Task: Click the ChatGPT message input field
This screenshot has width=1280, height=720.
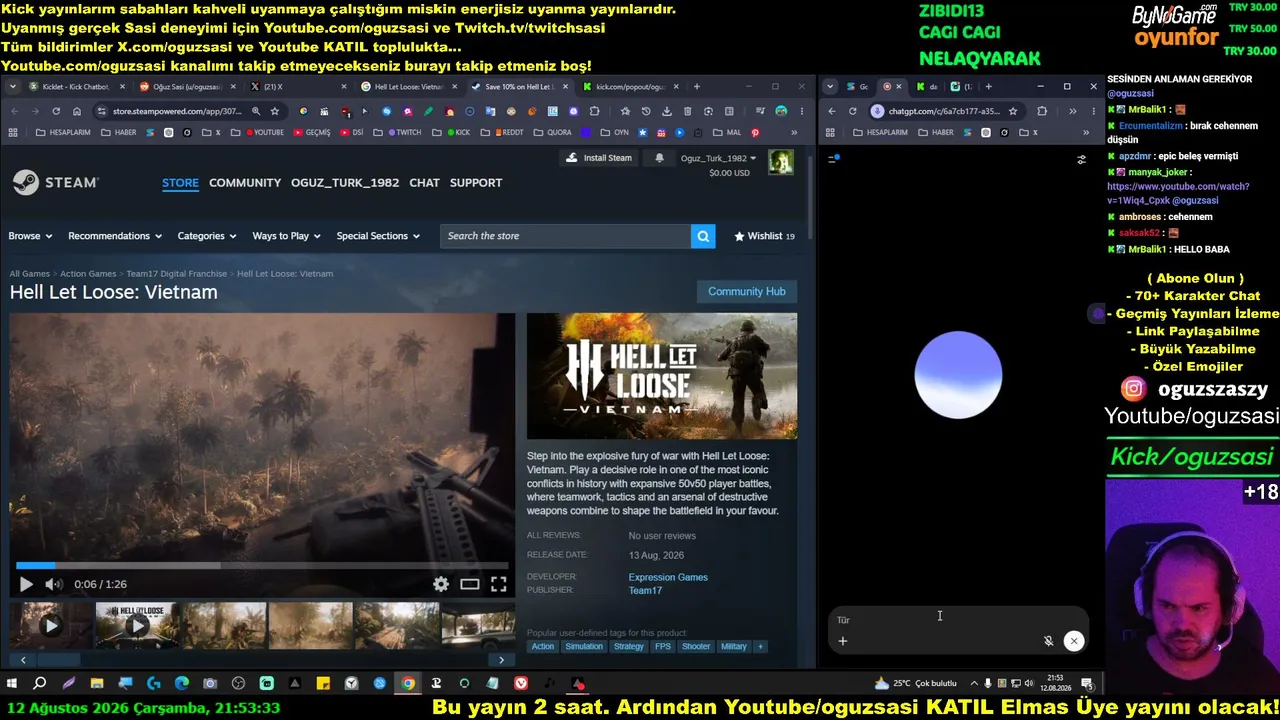Action: (957, 620)
